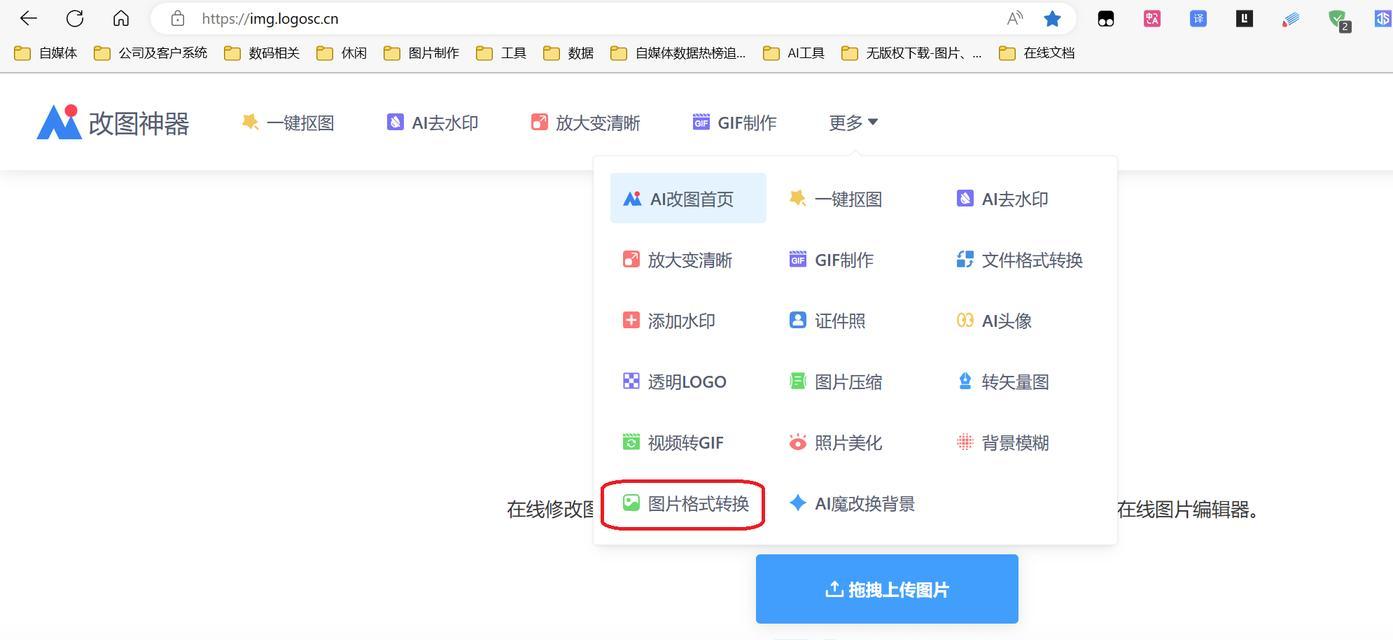The image size is (1393, 640).
Task: Open the AI工具 bookmarks folder
Action: click(x=794, y=53)
